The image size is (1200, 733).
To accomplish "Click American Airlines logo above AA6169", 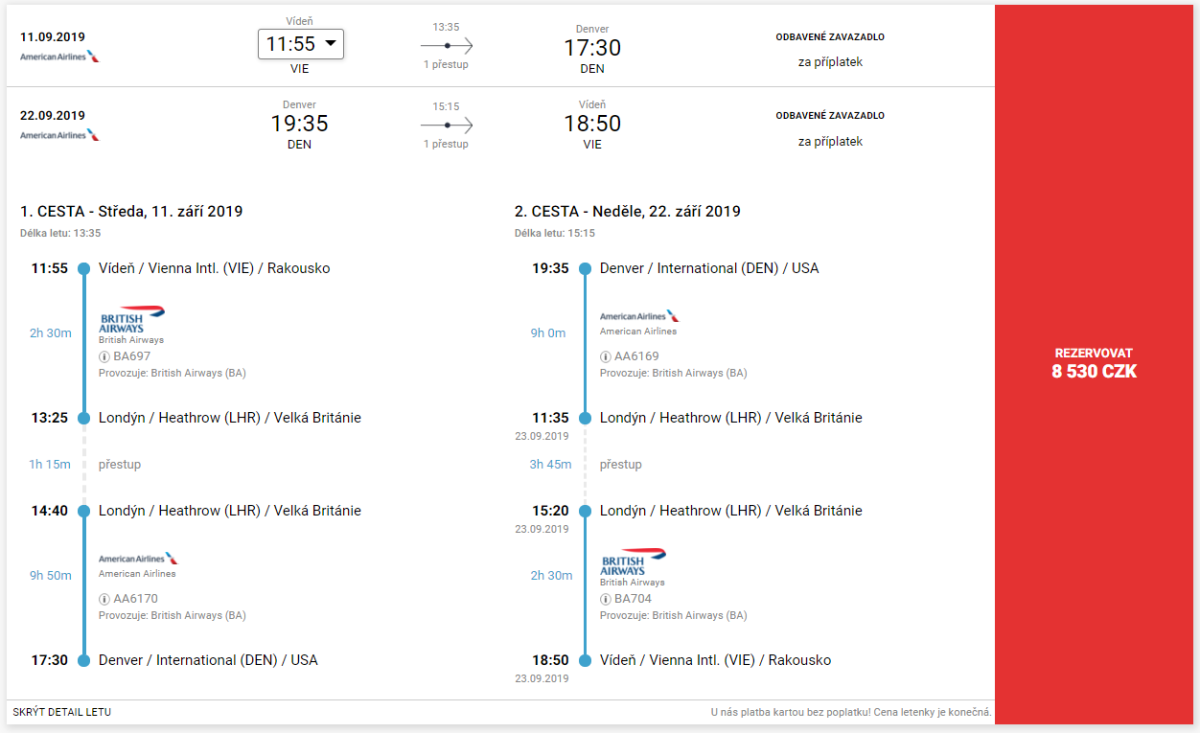I will [639, 316].
